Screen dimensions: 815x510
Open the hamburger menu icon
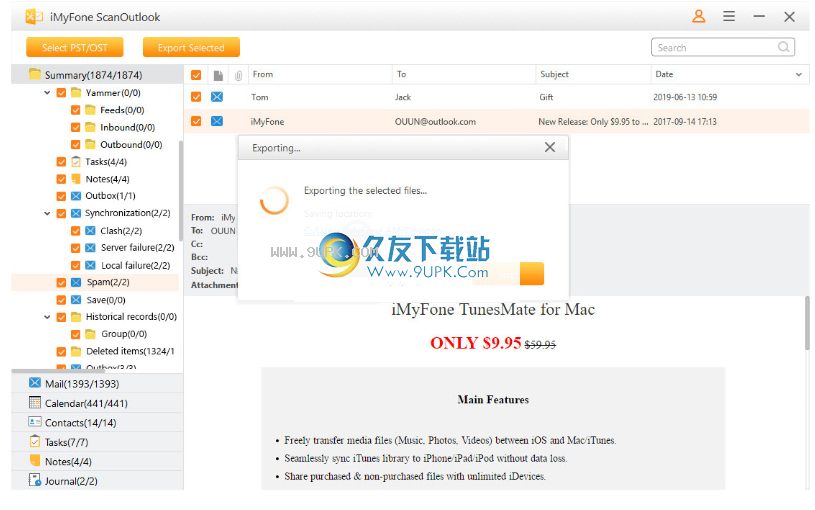(x=729, y=17)
